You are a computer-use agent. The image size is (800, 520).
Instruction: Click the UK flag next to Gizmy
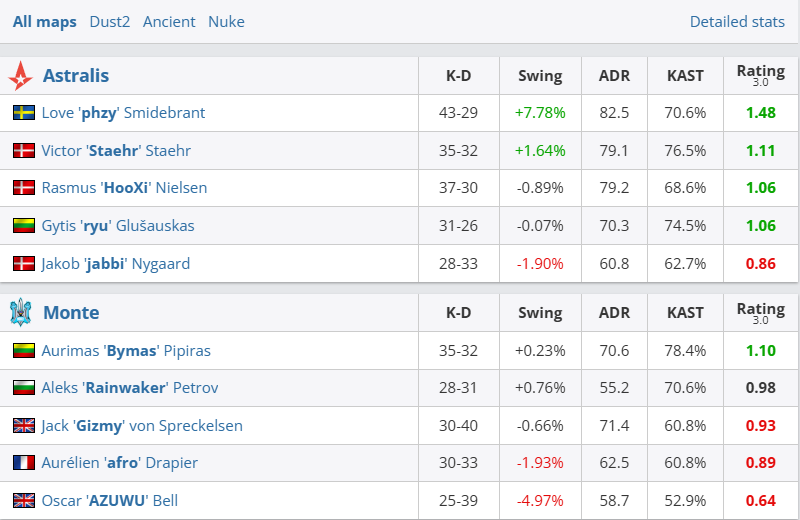coord(24,426)
